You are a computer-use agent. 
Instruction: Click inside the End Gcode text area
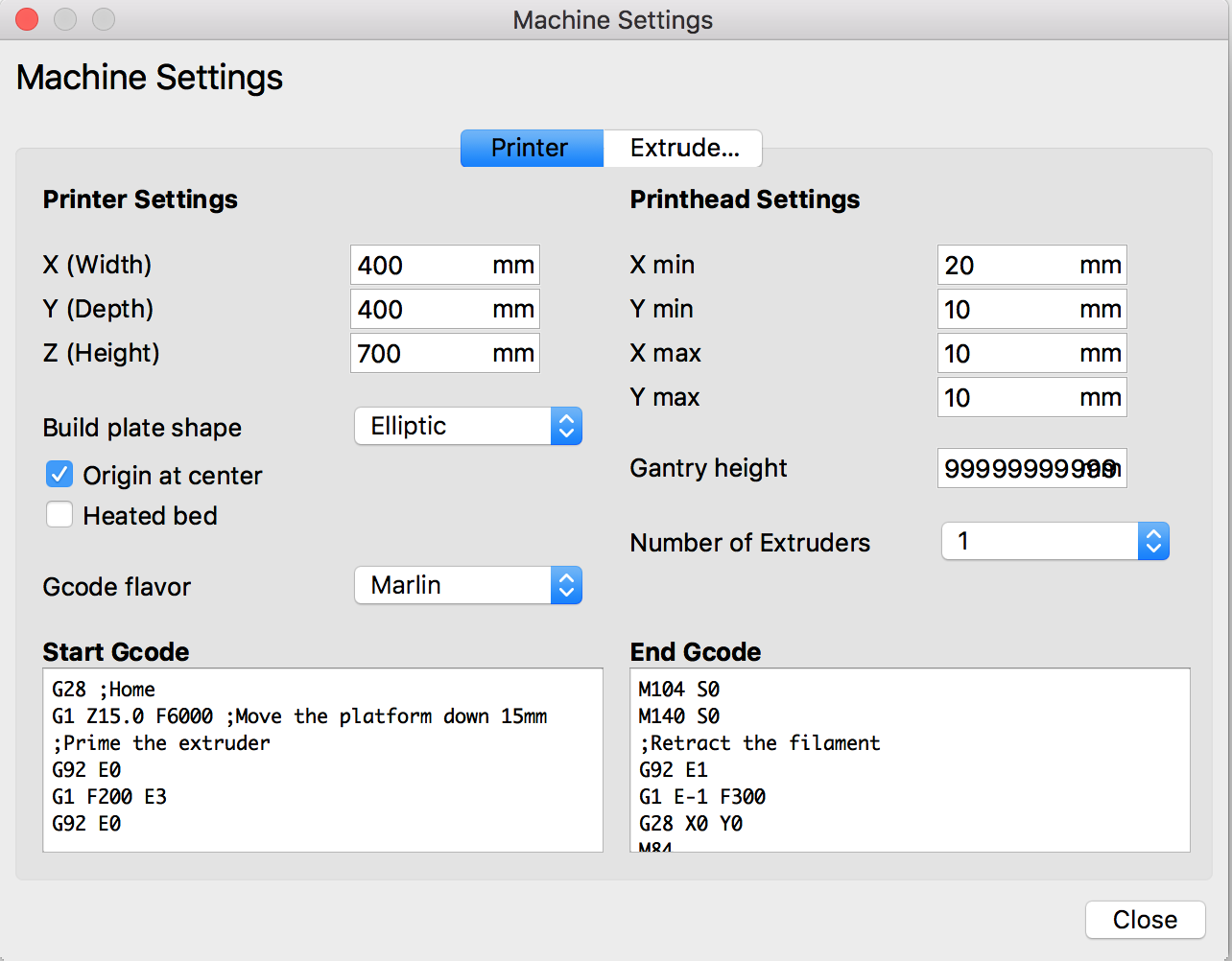pyautogui.click(x=910, y=760)
